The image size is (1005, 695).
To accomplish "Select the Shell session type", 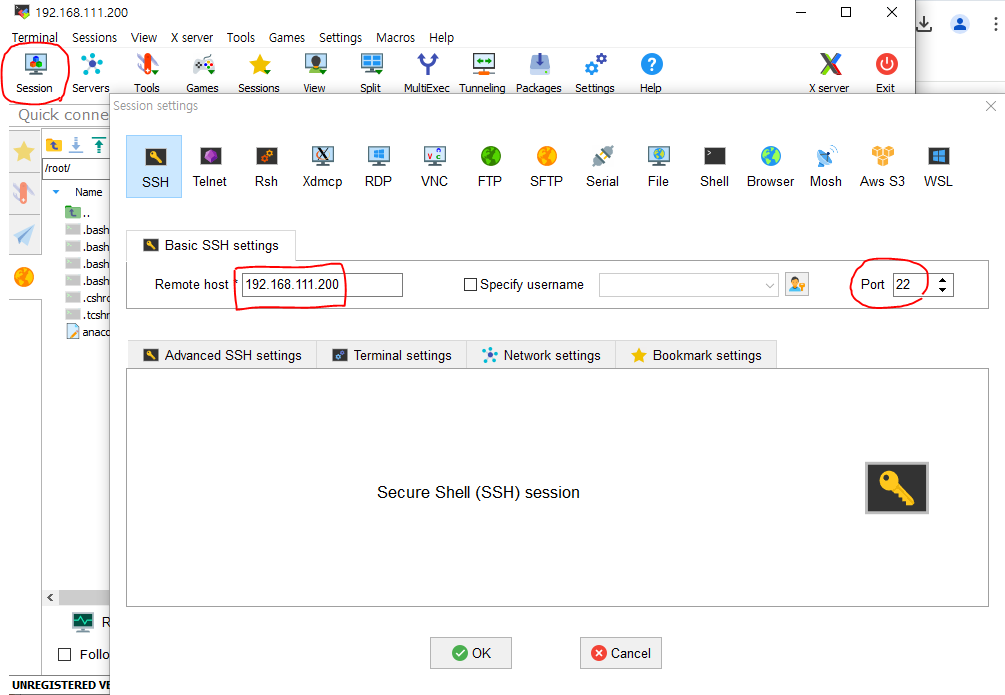I will [715, 166].
